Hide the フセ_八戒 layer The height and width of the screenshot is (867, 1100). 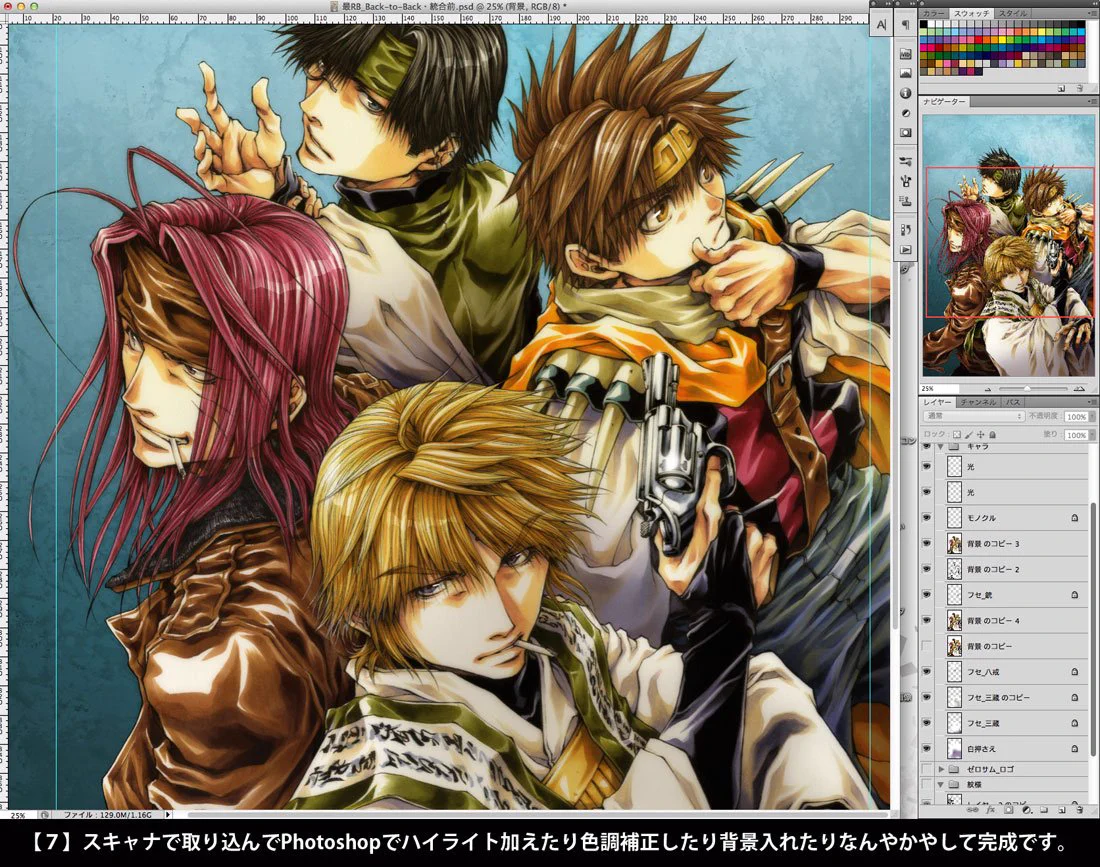tap(927, 671)
